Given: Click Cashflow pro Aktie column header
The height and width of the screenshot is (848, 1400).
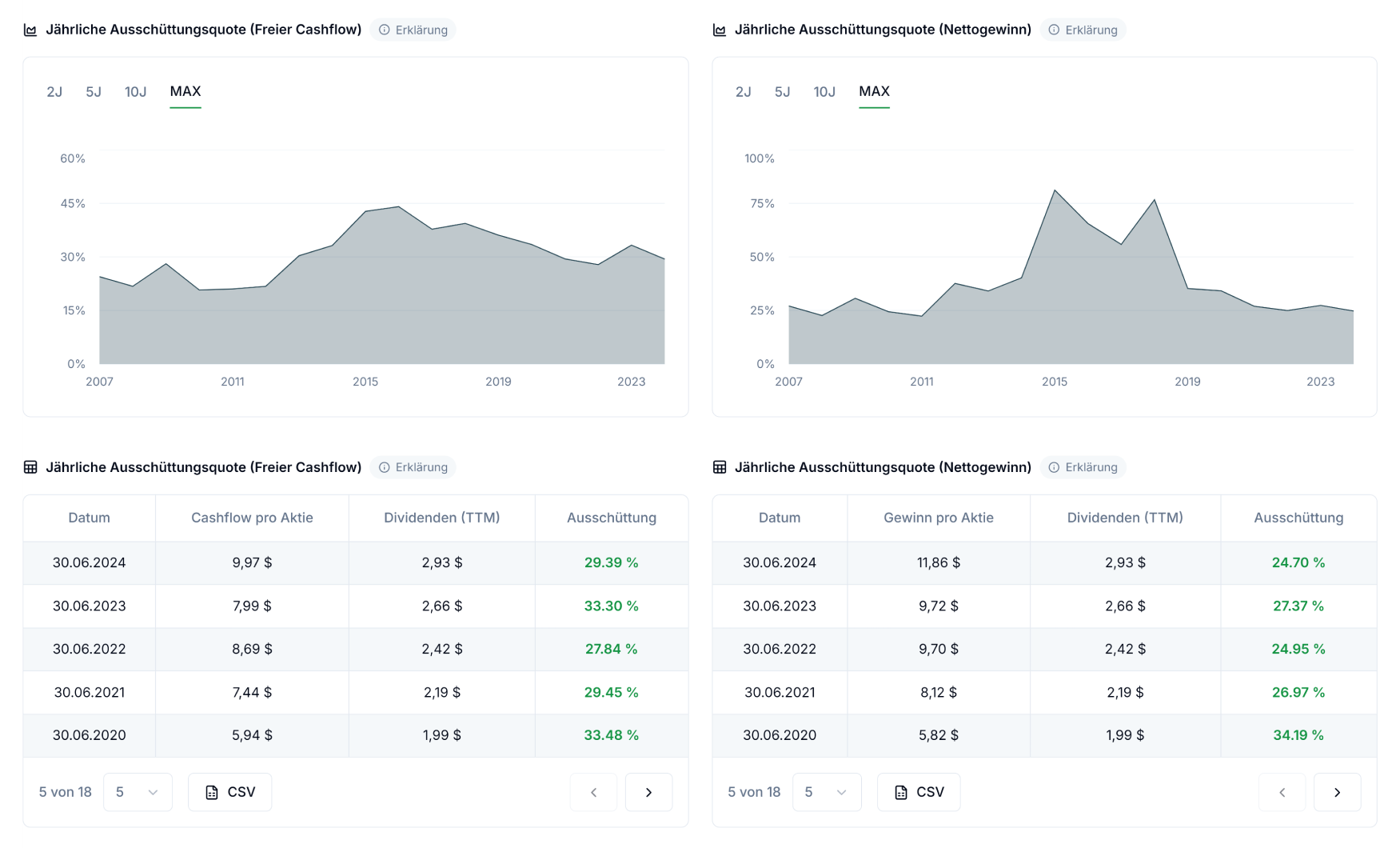Looking at the screenshot, I should (252, 518).
